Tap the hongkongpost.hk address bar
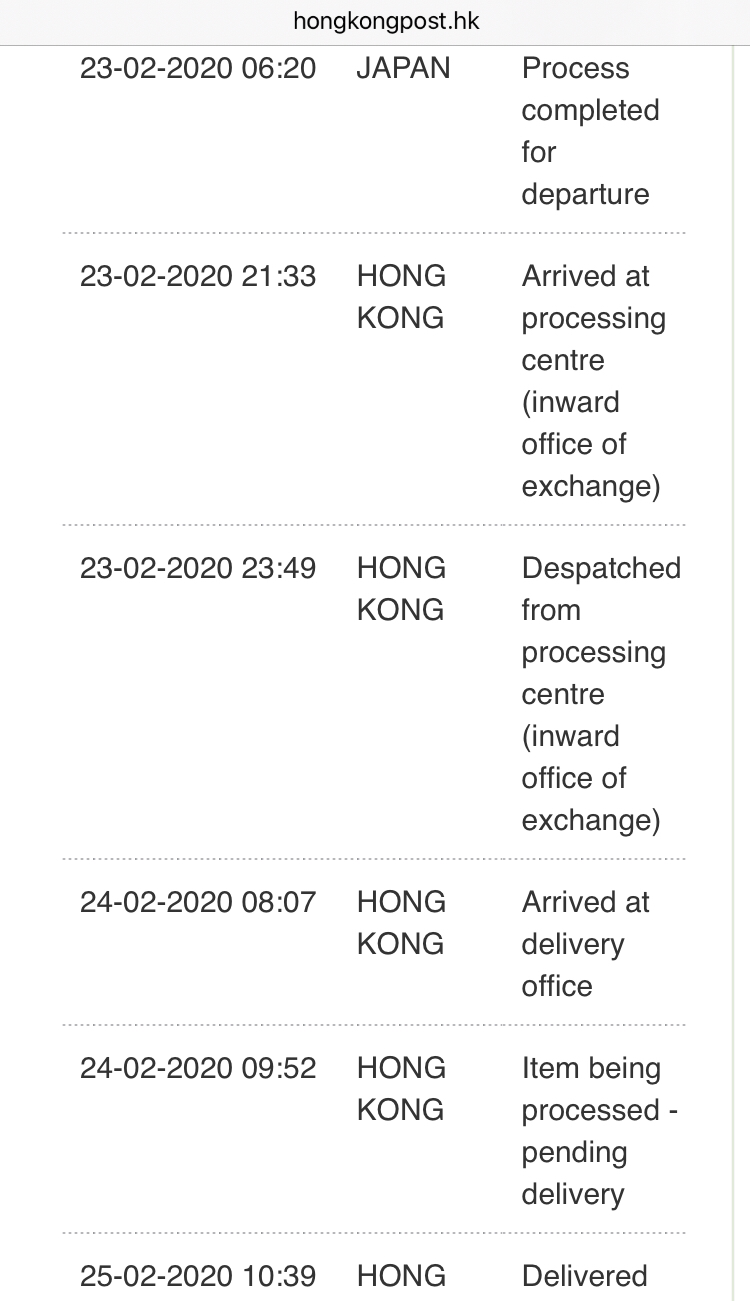 click(386, 21)
